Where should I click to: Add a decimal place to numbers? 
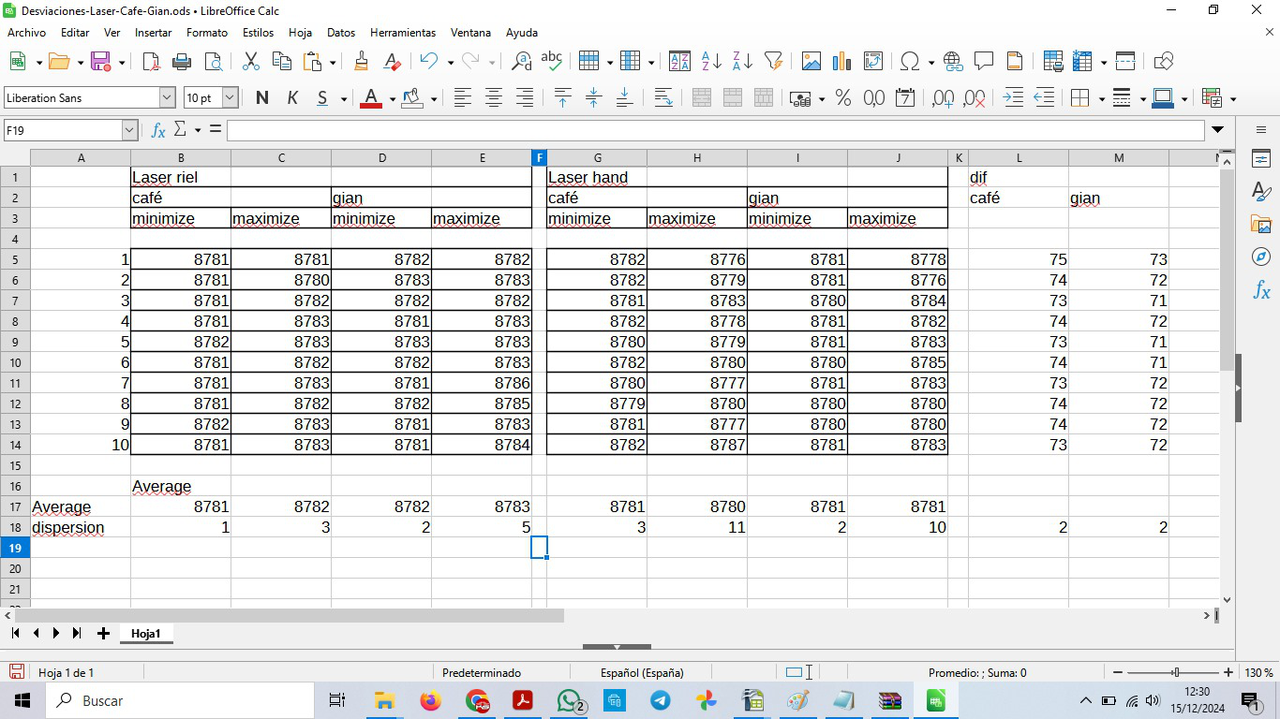pos(942,98)
